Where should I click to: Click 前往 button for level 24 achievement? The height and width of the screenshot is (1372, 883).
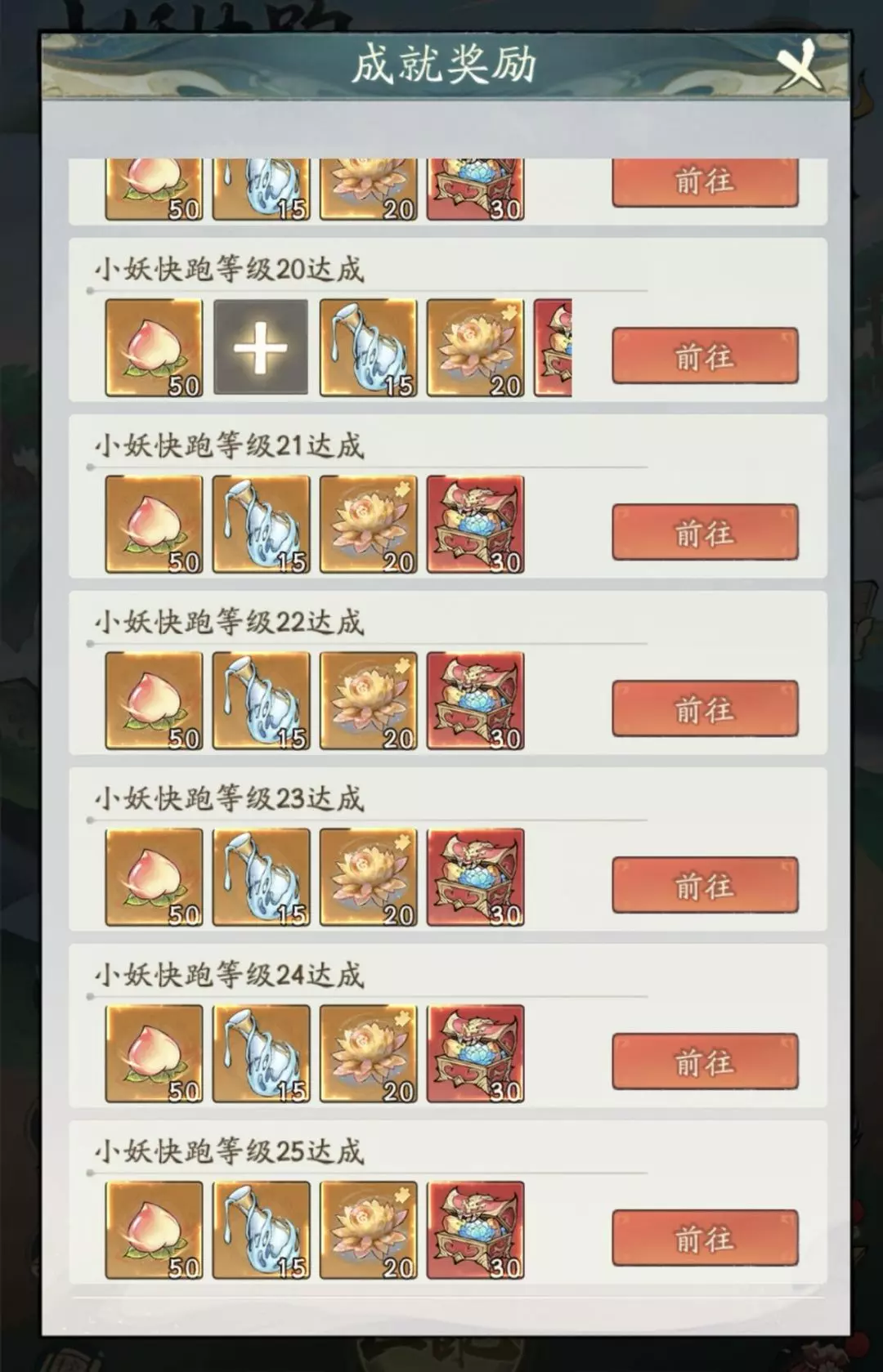point(705,1061)
